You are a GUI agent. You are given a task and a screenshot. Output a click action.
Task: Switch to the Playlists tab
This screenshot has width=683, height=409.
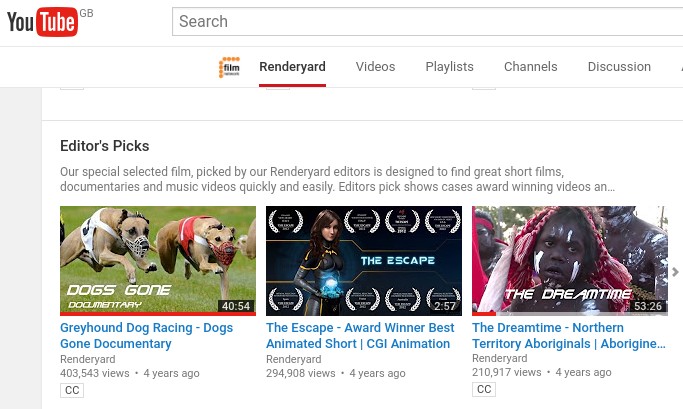(449, 67)
